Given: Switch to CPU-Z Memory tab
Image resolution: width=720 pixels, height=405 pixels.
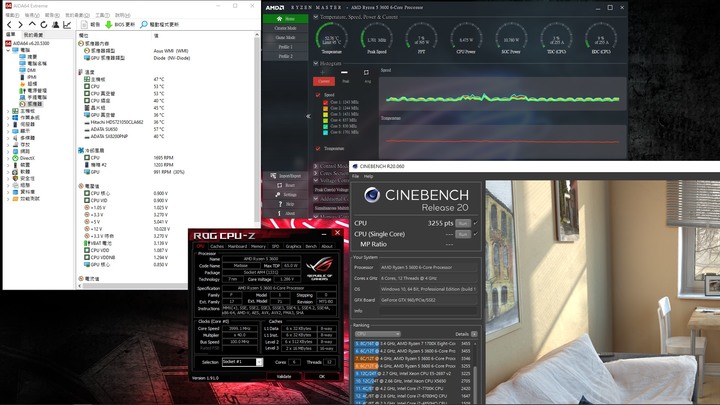Looking at the screenshot, I should pyautogui.click(x=258, y=247).
